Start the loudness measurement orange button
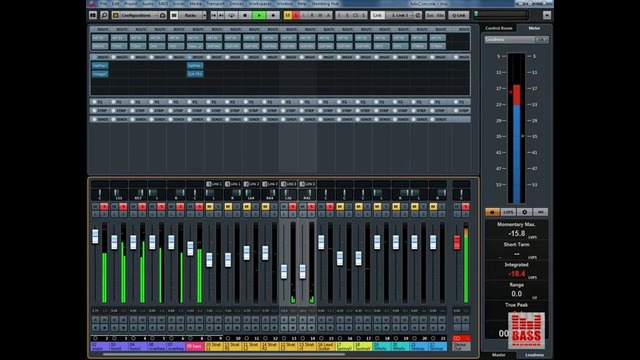Viewport: 640px width, 360px height. (x=492, y=212)
